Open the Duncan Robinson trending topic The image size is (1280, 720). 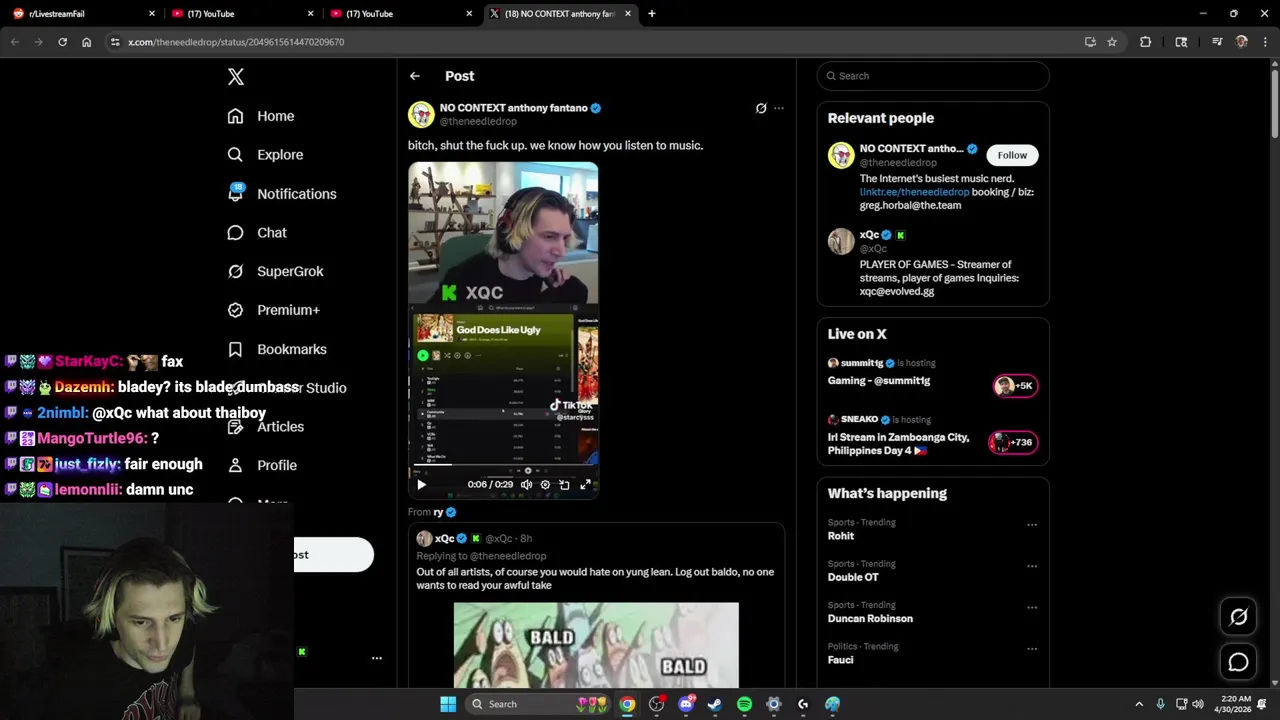tap(870, 619)
